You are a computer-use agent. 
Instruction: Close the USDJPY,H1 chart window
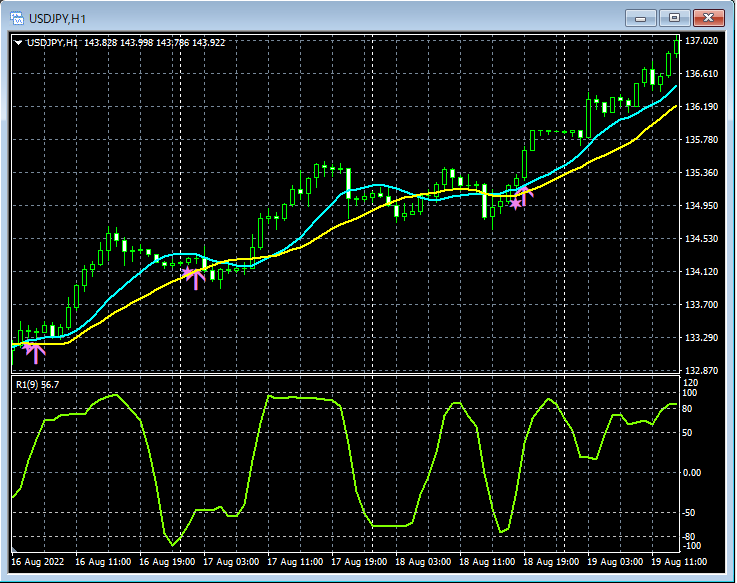pyautogui.click(x=708, y=18)
